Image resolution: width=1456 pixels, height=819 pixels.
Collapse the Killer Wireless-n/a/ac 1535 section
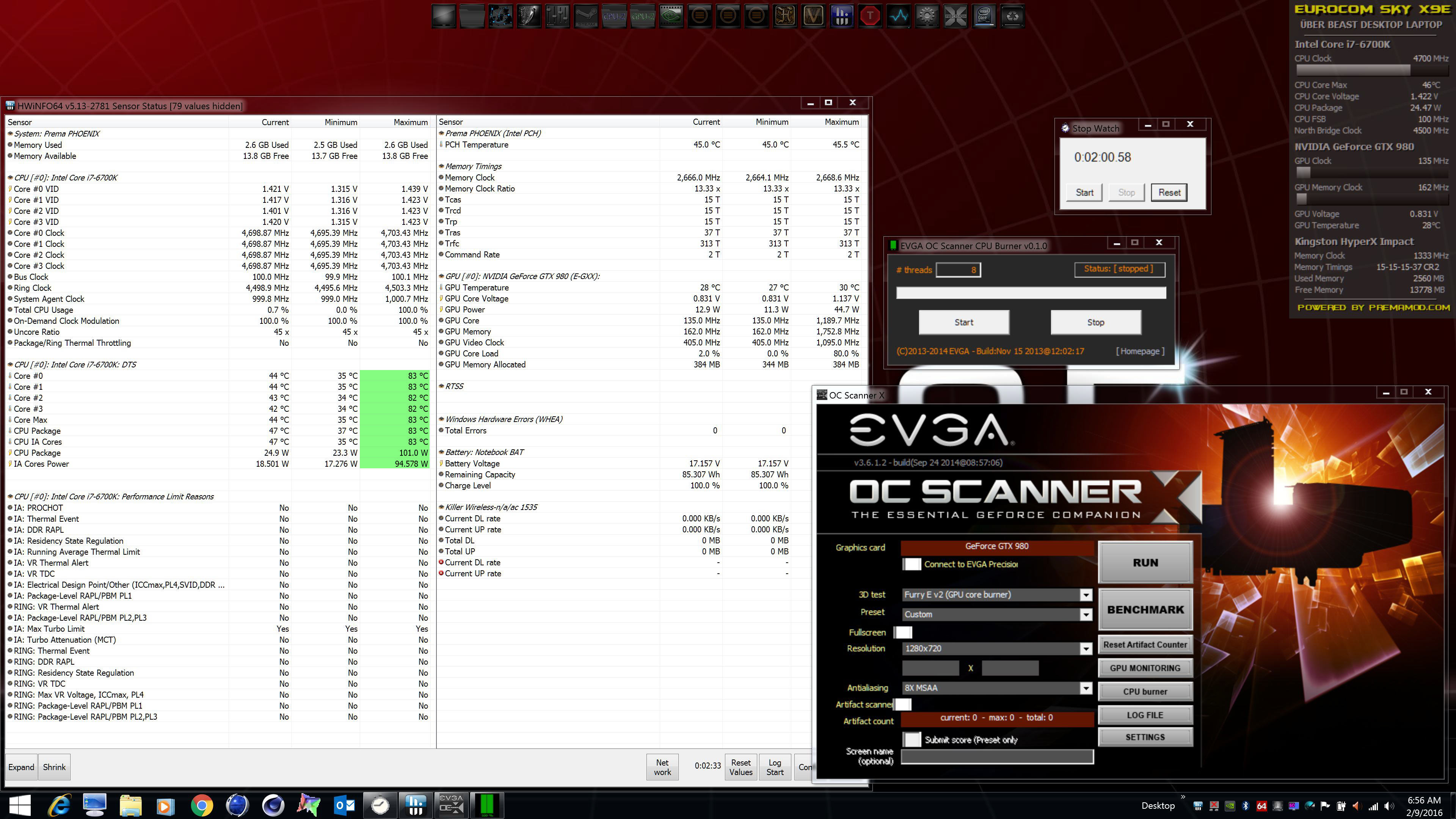click(442, 507)
